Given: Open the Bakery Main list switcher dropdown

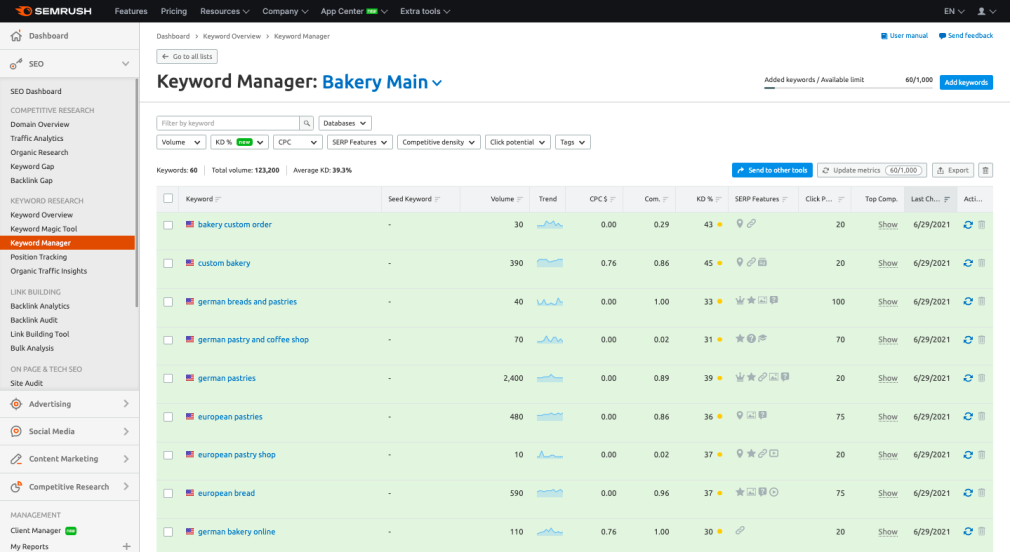Looking at the screenshot, I should [436, 83].
